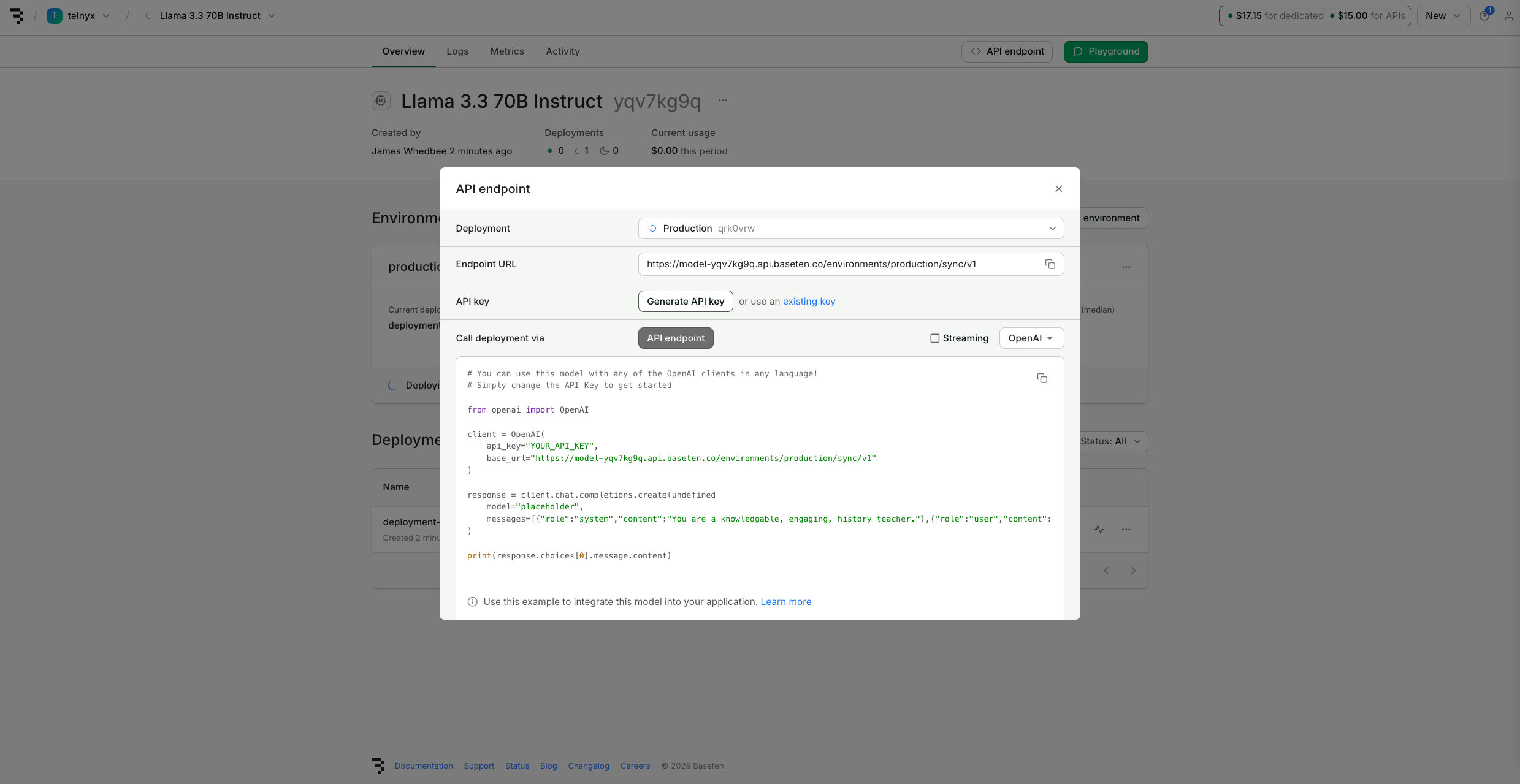Open the existing key link
Screen dimensions: 1520x784
tap(809, 301)
